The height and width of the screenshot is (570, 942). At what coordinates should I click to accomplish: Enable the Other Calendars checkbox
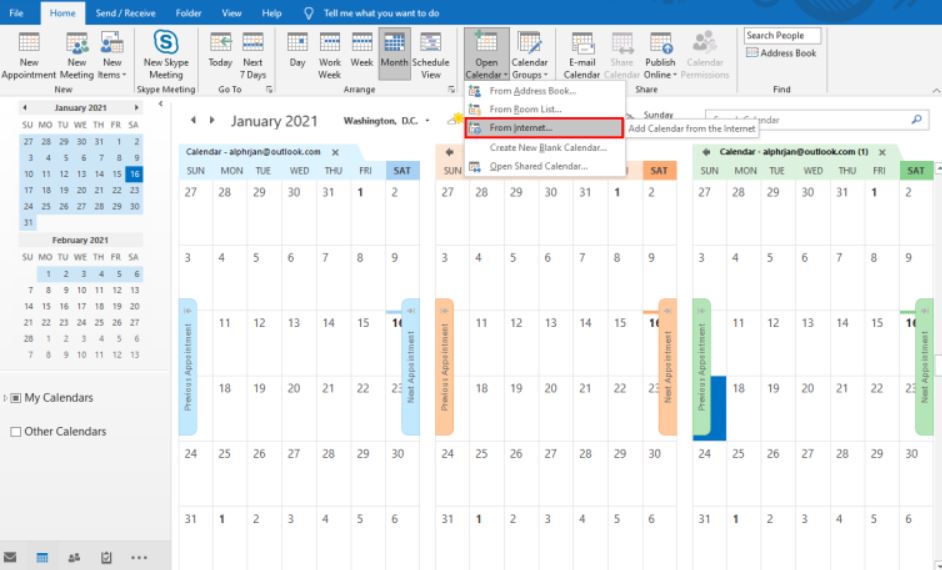point(15,432)
